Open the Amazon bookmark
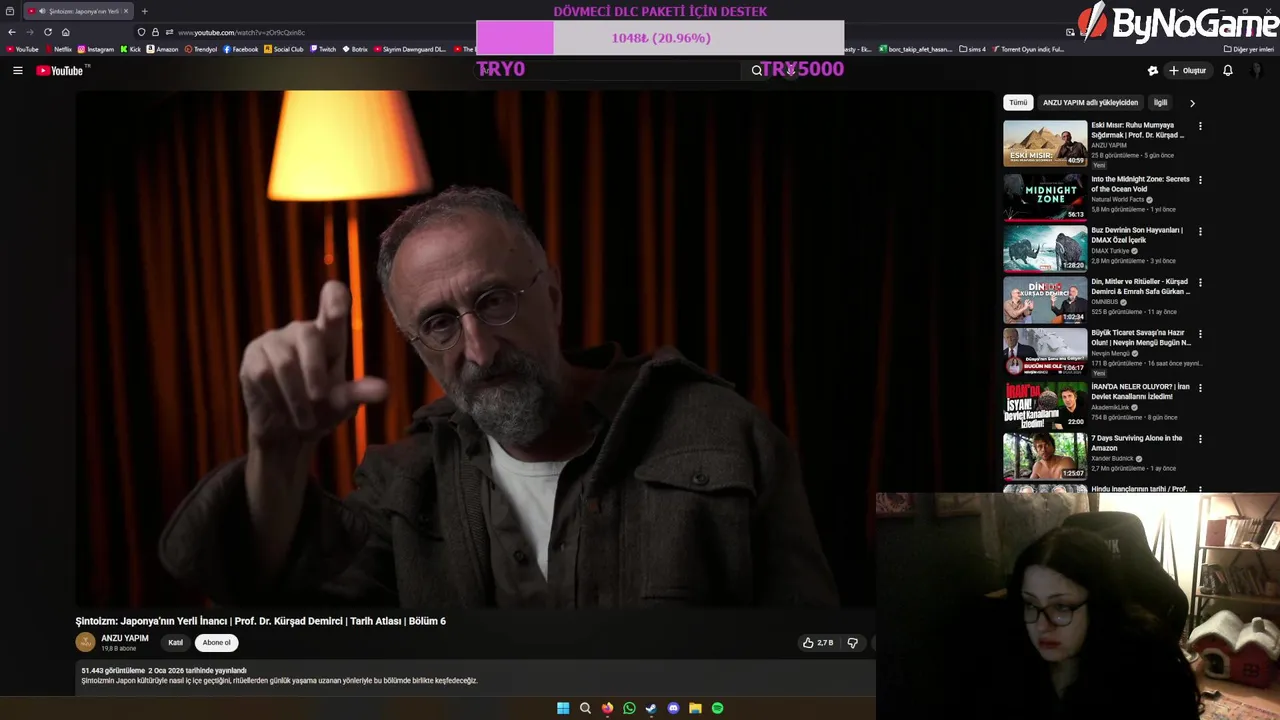This screenshot has height=720, width=1280. pyautogui.click(x=163, y=49)
